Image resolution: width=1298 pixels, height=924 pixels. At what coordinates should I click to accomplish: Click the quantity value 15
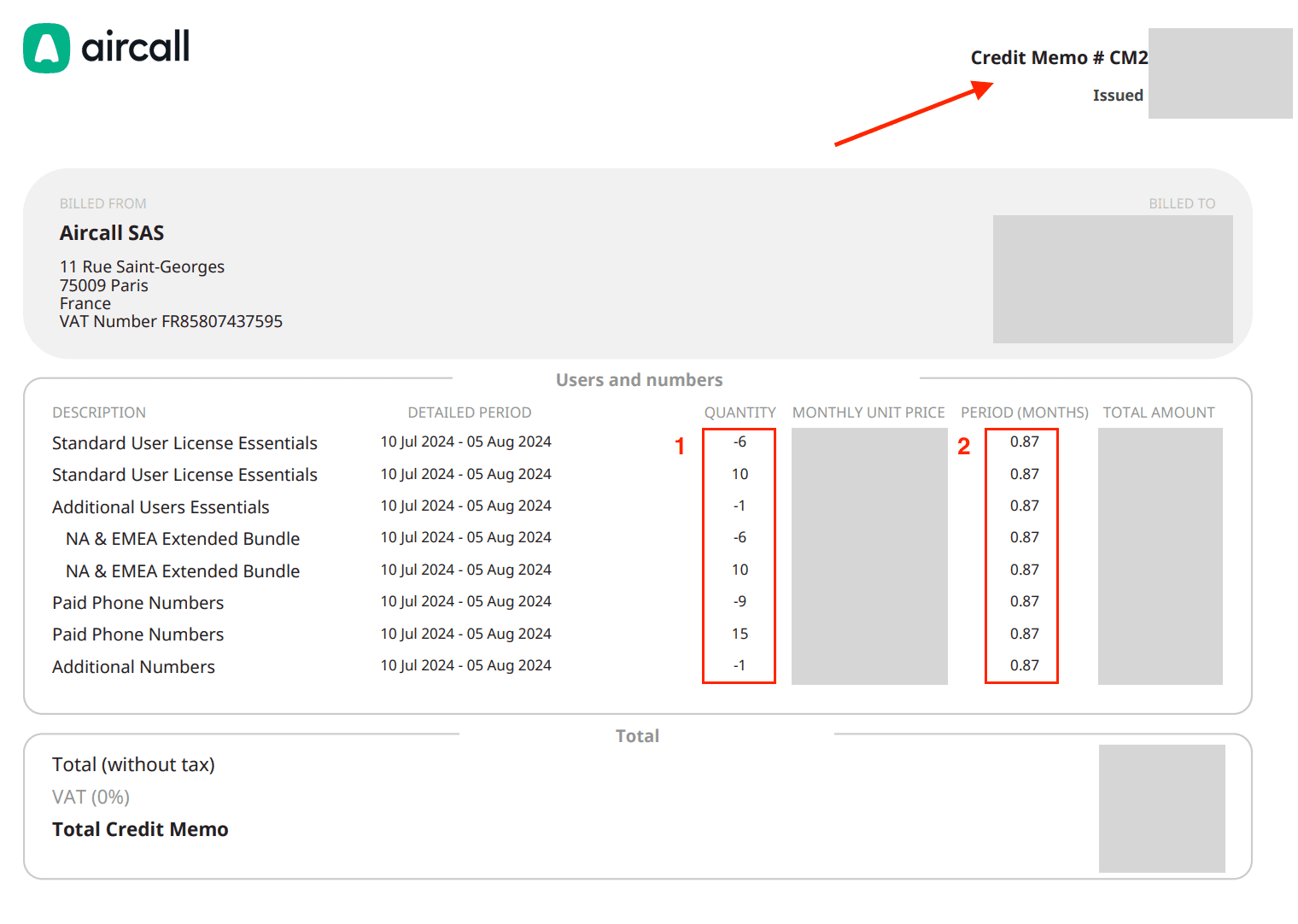click(x=740, y=634)
